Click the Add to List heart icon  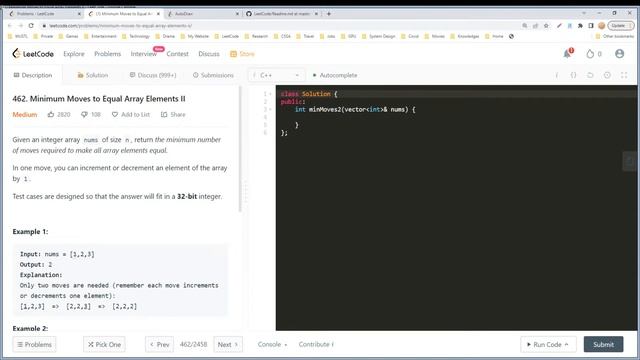point(115,115)
